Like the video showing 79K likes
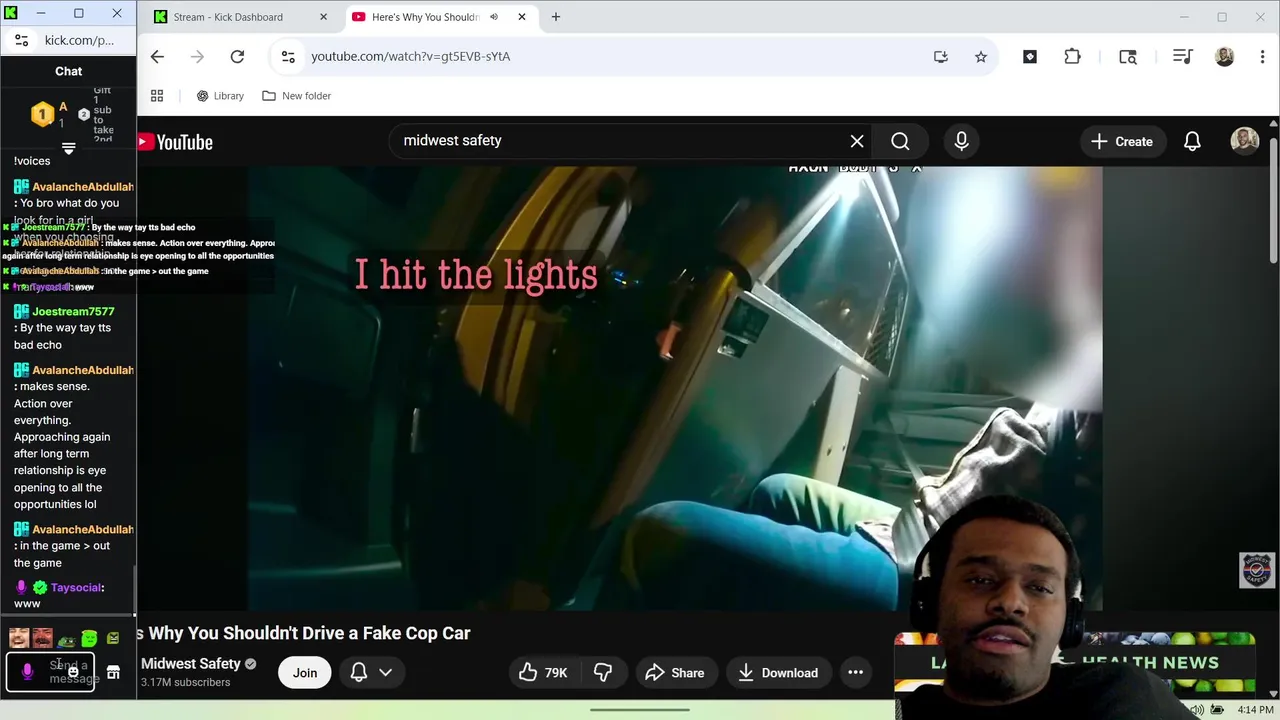 [x=543, y=673]
